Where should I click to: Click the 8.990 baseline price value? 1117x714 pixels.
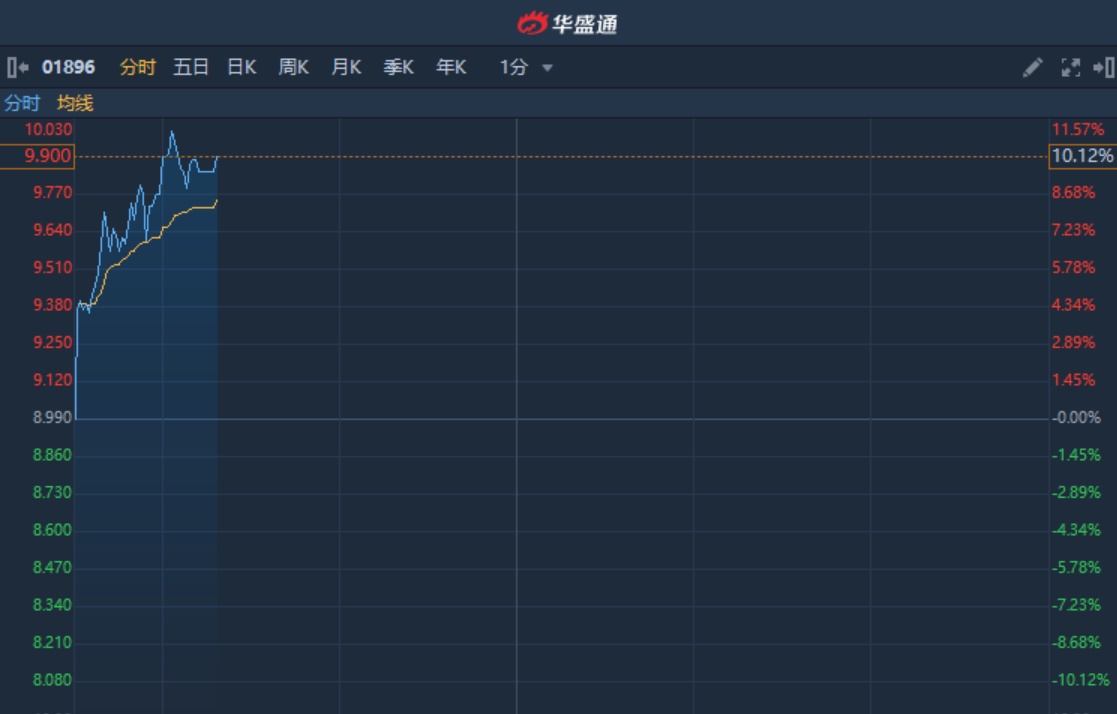click(x=52, y=418)
